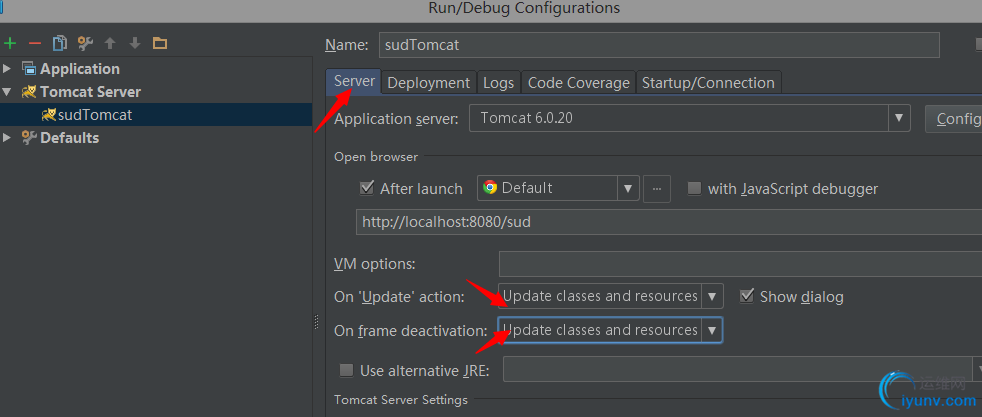Open the Startup/Connection tab
The image size is (982, 417).
point(708,83)
